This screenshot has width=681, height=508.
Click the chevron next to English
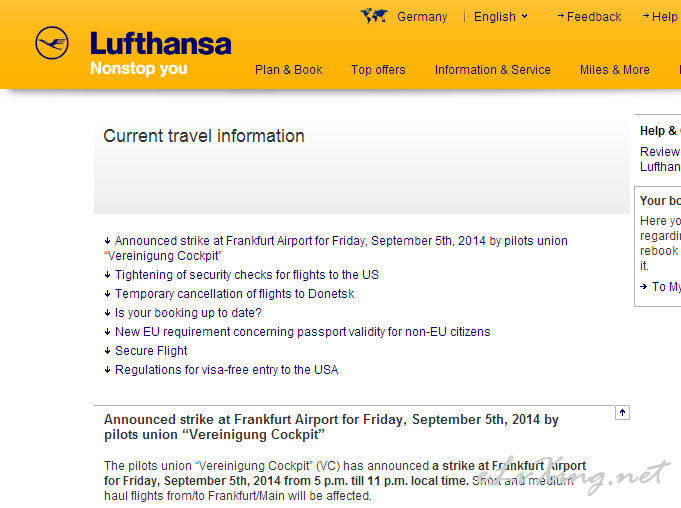(x=524, y=16)
